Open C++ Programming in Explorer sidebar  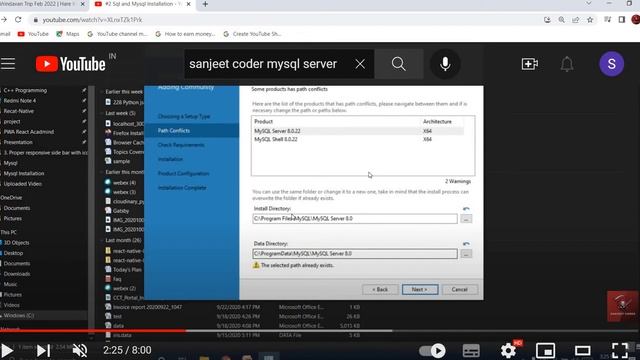click(25, 90)
